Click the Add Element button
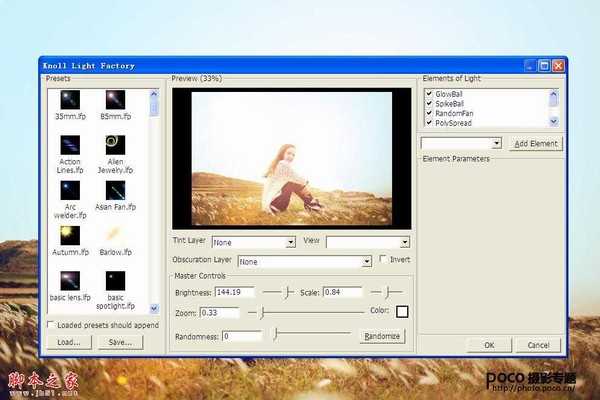 coord(536,144)
